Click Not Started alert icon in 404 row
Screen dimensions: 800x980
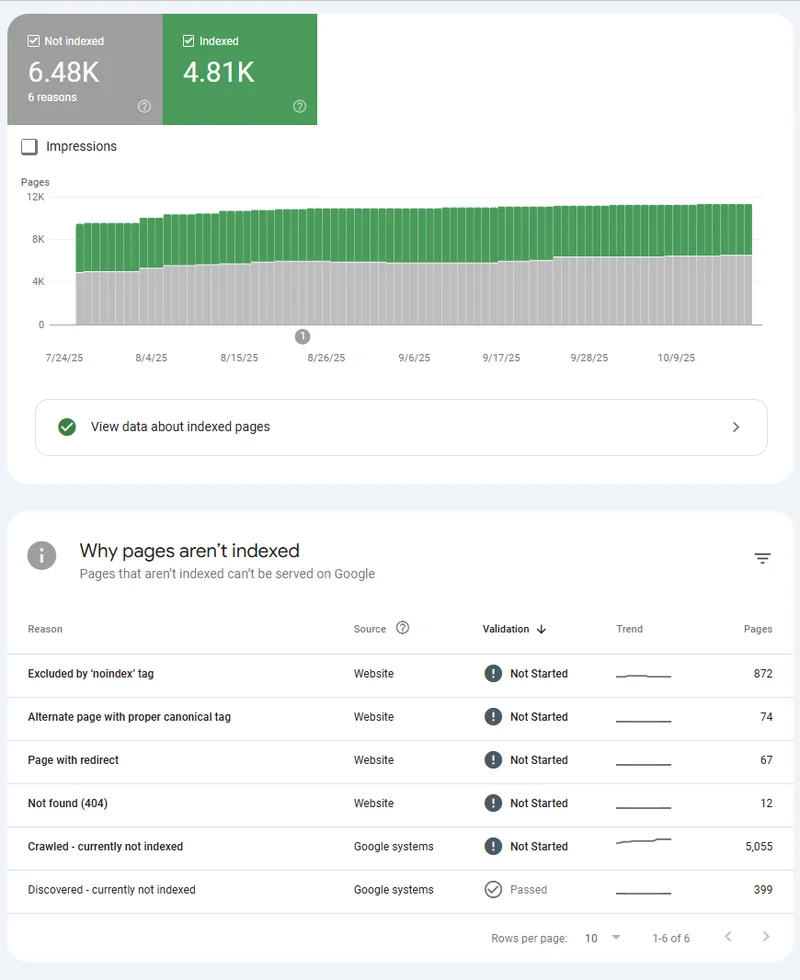coord(493,803)
